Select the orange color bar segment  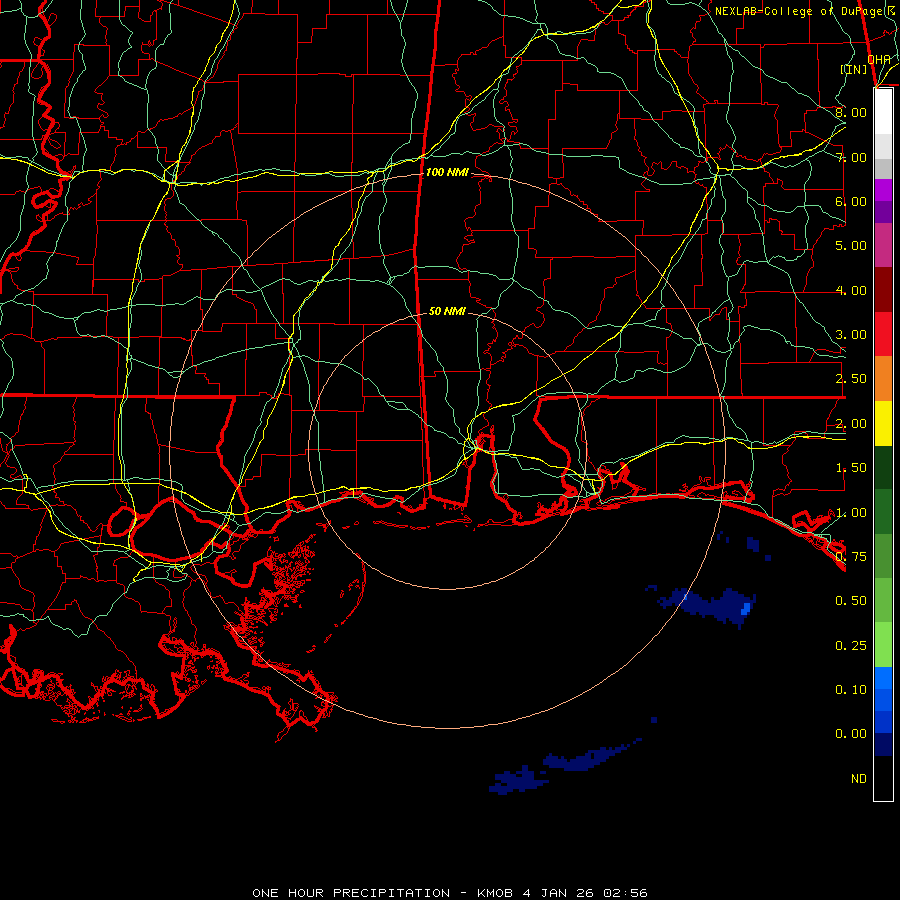click(883, 379)
